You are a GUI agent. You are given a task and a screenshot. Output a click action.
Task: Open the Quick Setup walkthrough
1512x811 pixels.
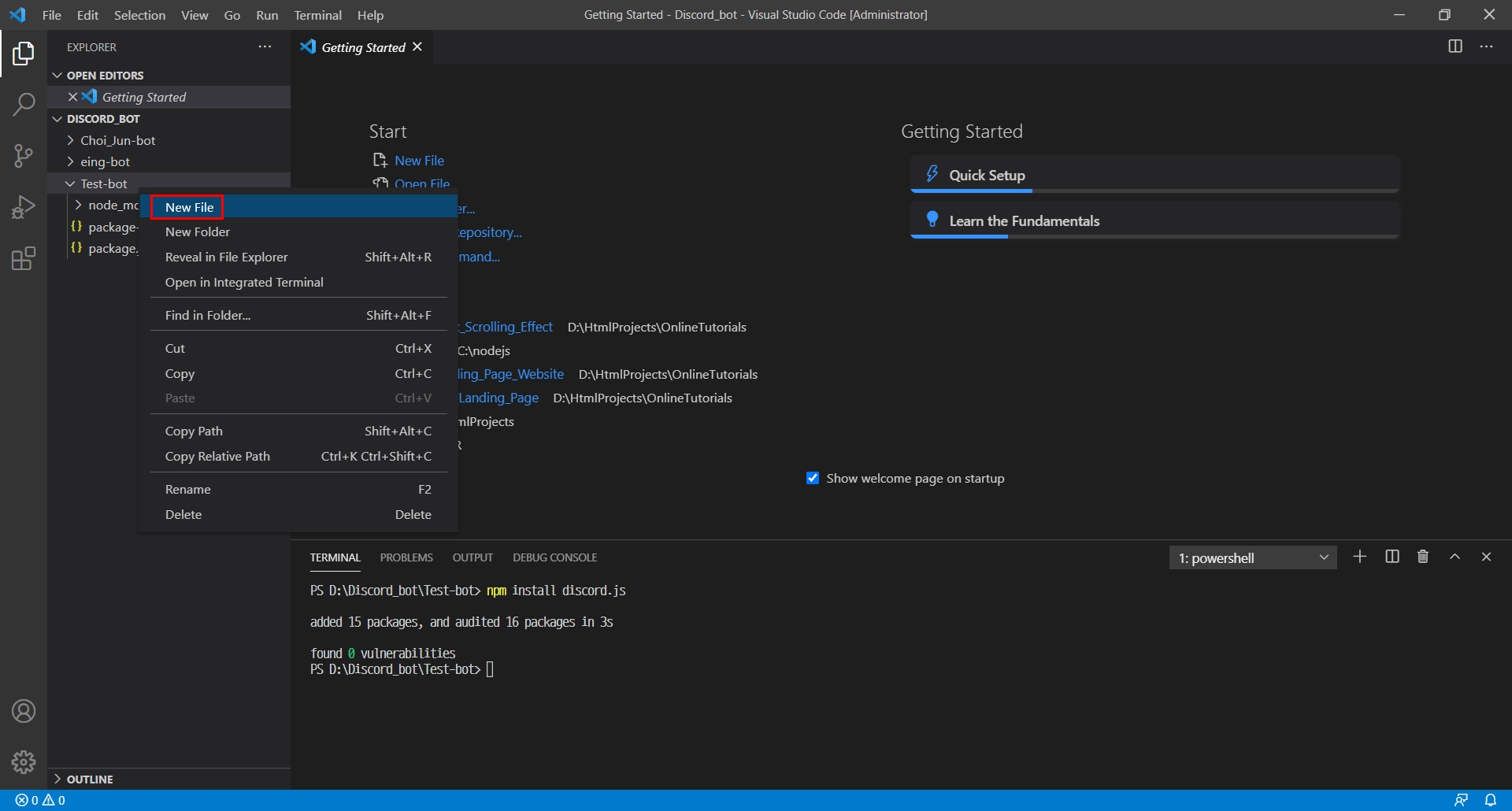[x=1154, y=175]
